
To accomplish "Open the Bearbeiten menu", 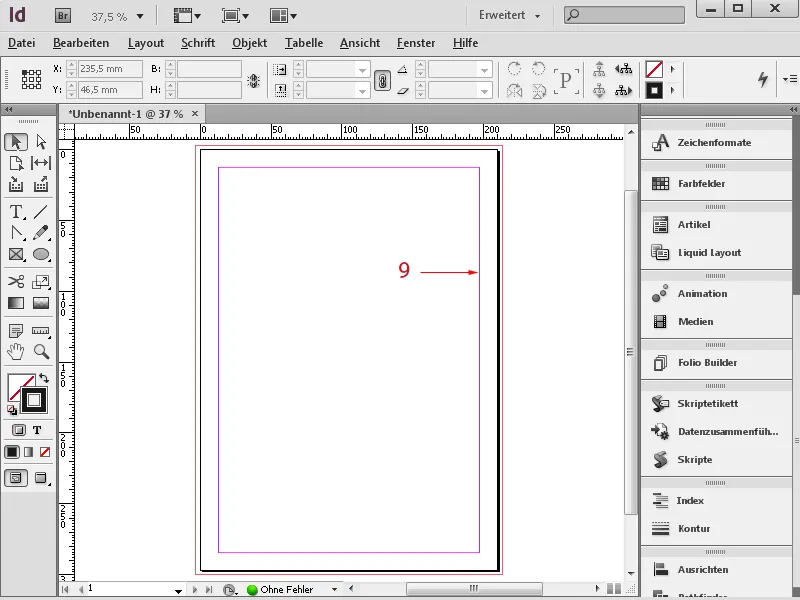I will 81,43.
